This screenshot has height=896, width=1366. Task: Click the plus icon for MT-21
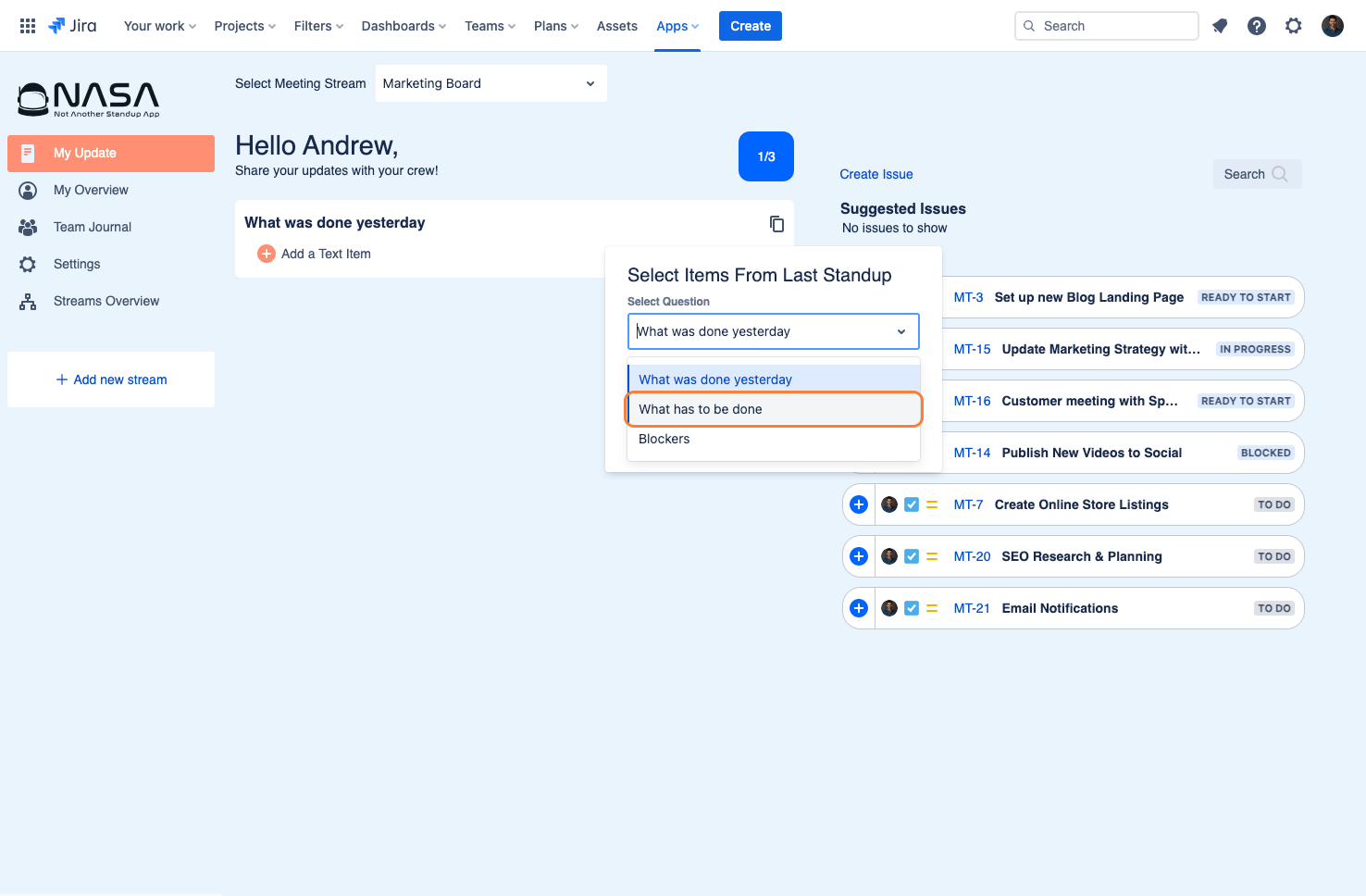(x=859, y=608)
